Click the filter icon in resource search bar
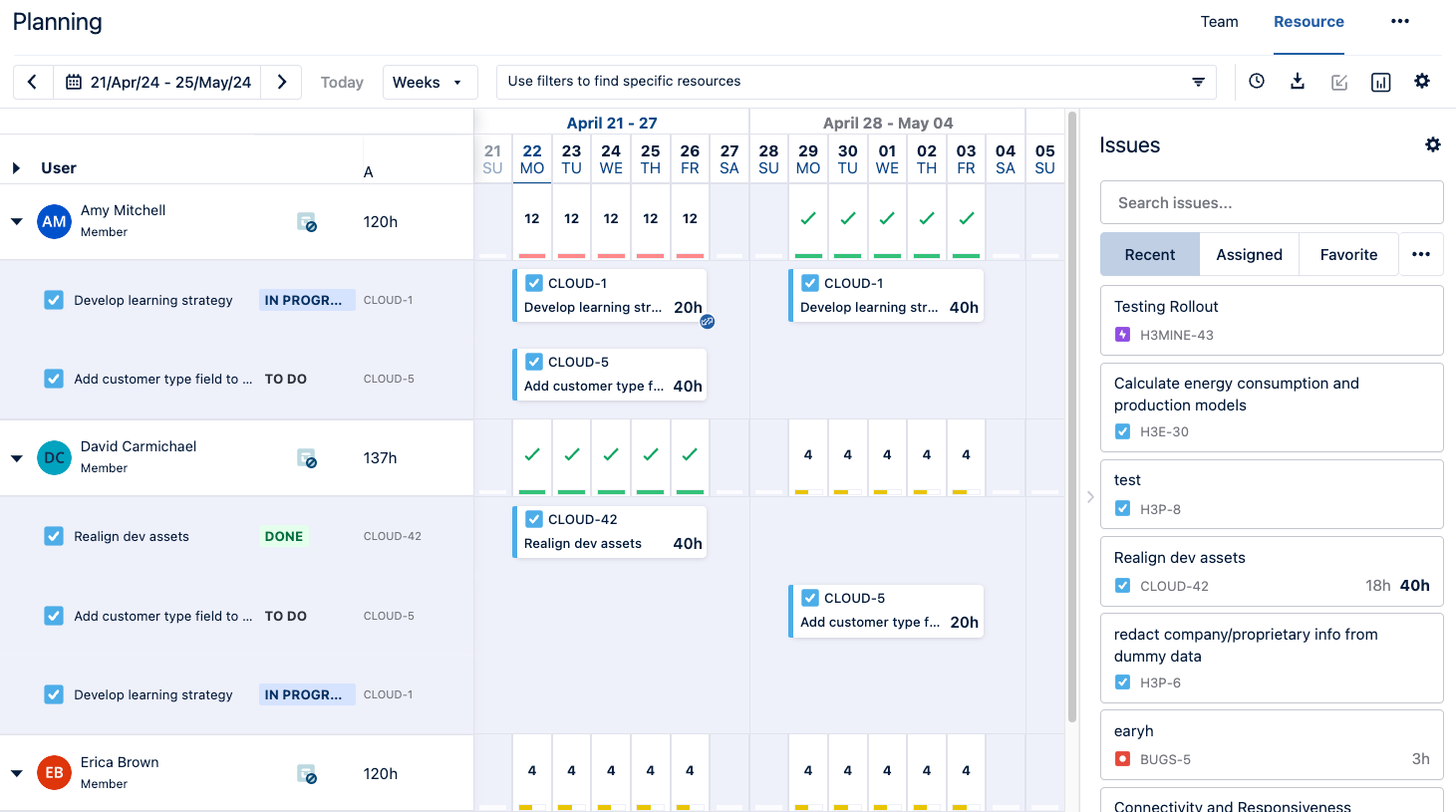The image size is (1456, 812). point(1198,82)
